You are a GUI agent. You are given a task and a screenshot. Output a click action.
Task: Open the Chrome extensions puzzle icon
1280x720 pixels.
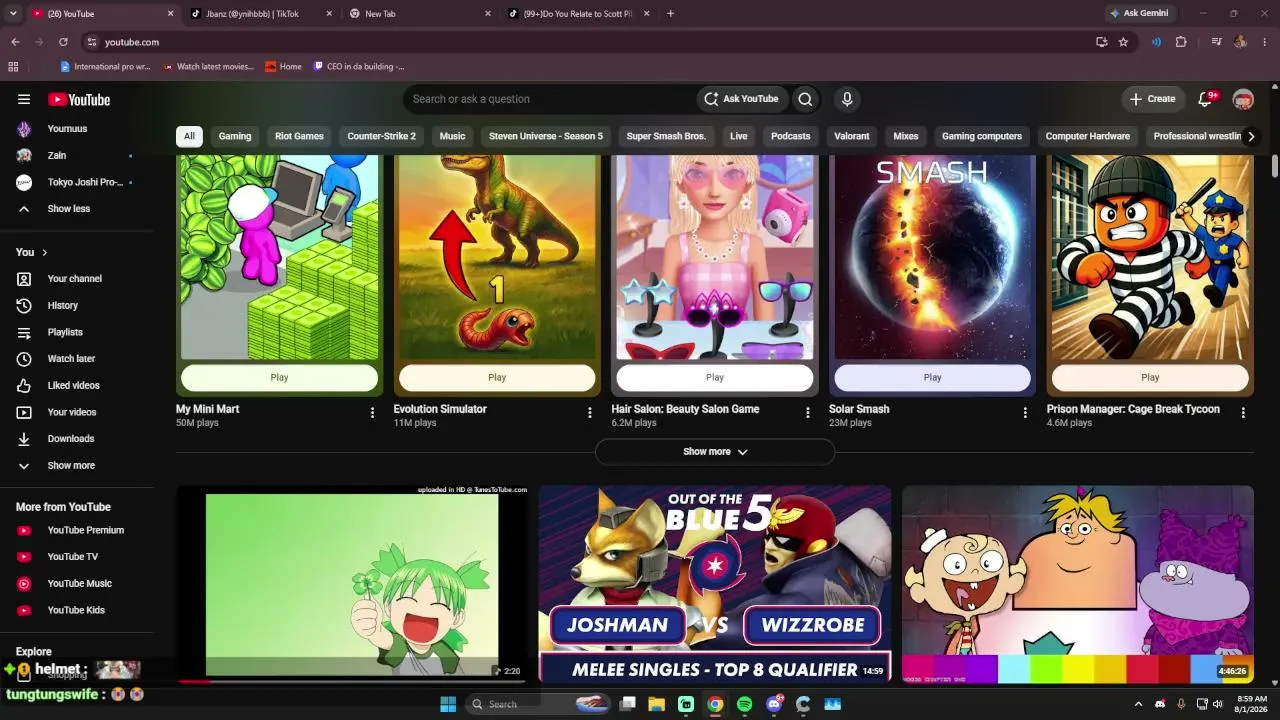pos(1181,42)
